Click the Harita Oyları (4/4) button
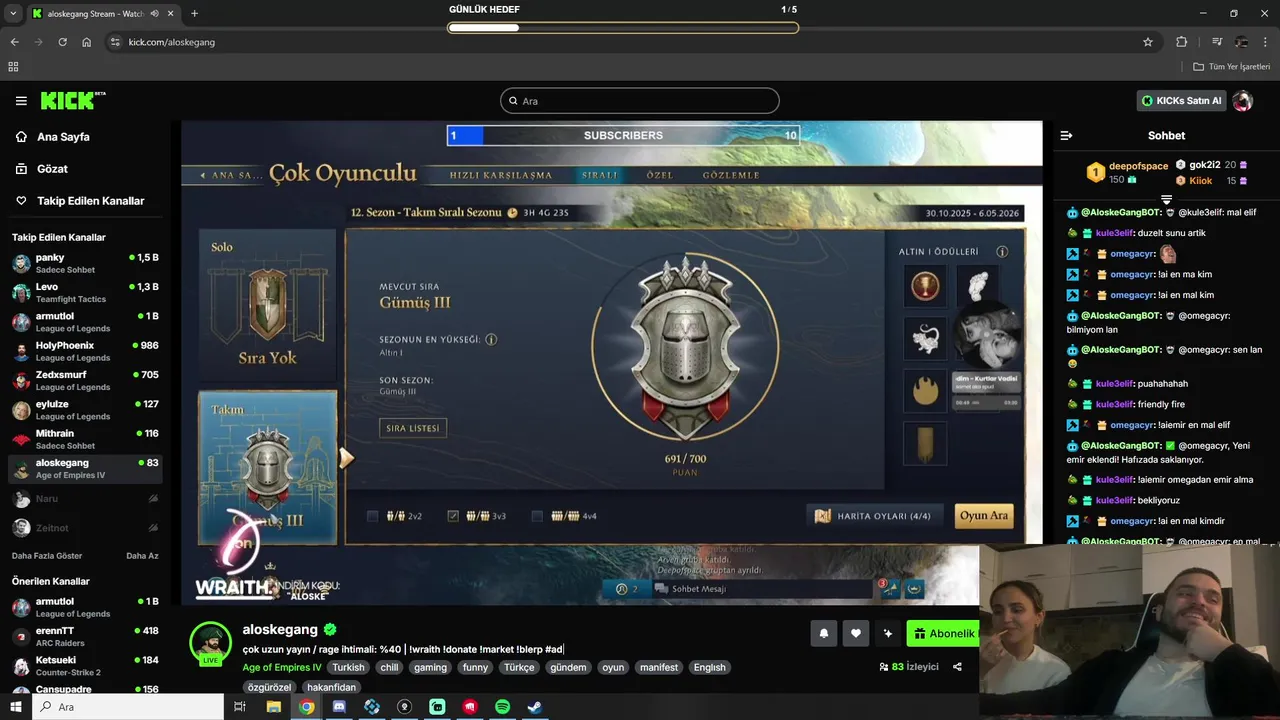Viewport: 1280px width, 720px height. (x=874, y=516)
